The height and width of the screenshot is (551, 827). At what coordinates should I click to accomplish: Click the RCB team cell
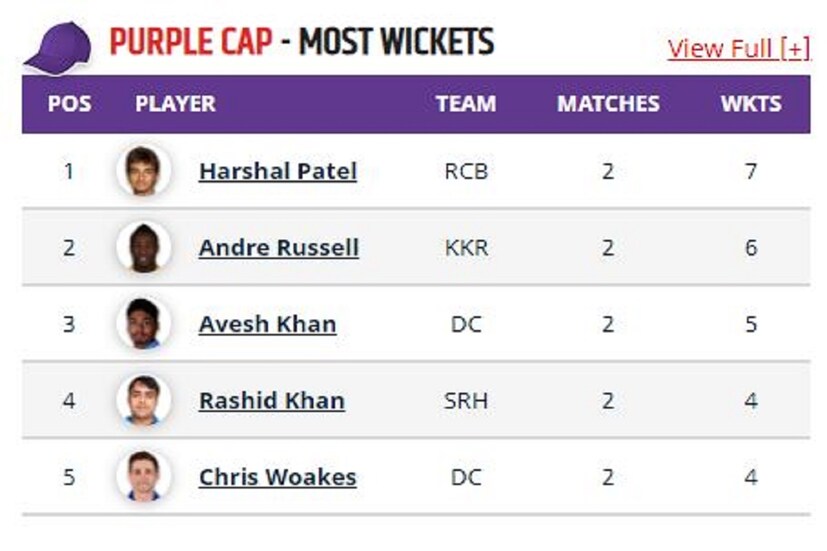(x=466, y=171)
